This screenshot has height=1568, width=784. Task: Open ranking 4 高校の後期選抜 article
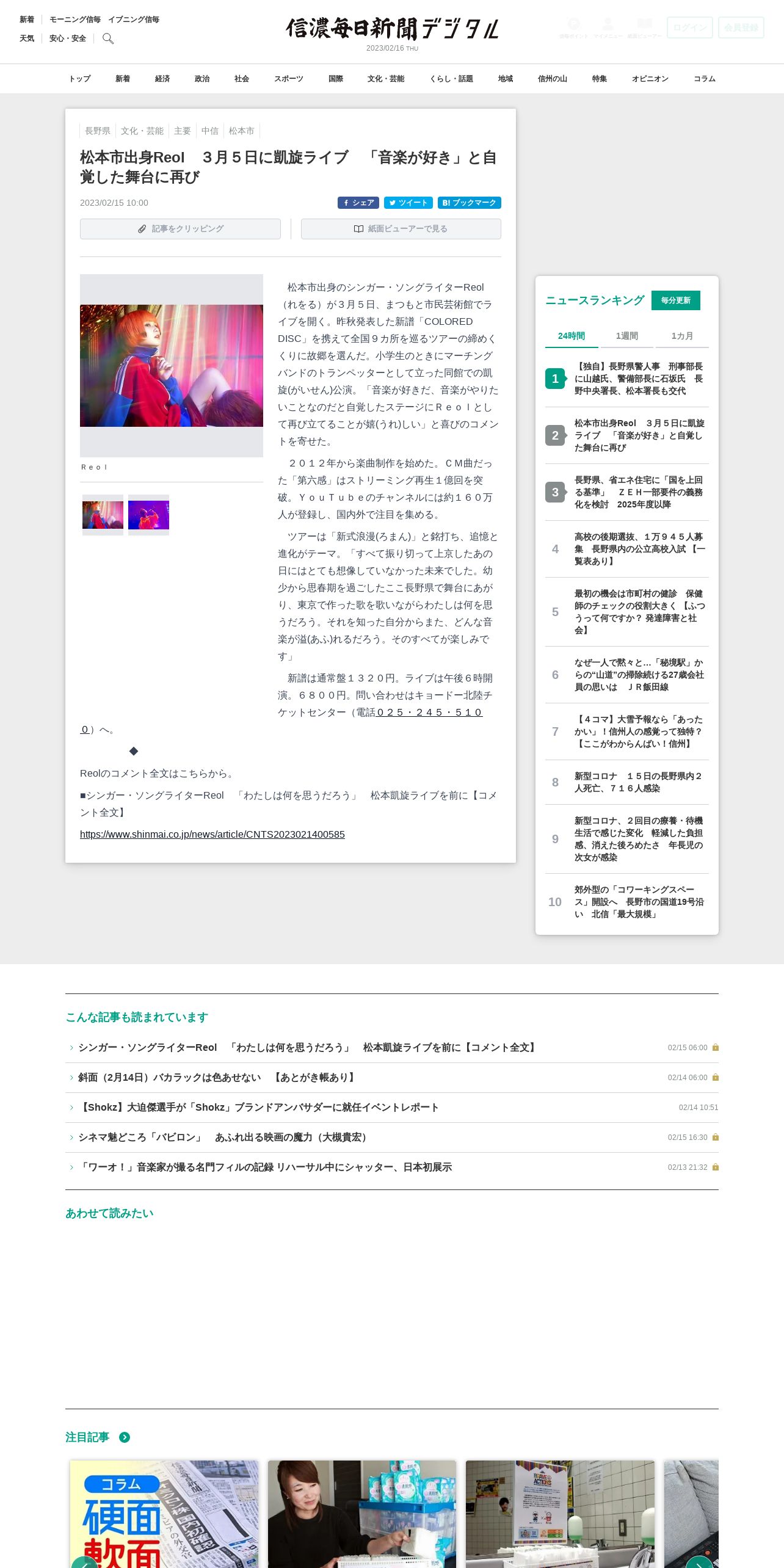639,549
